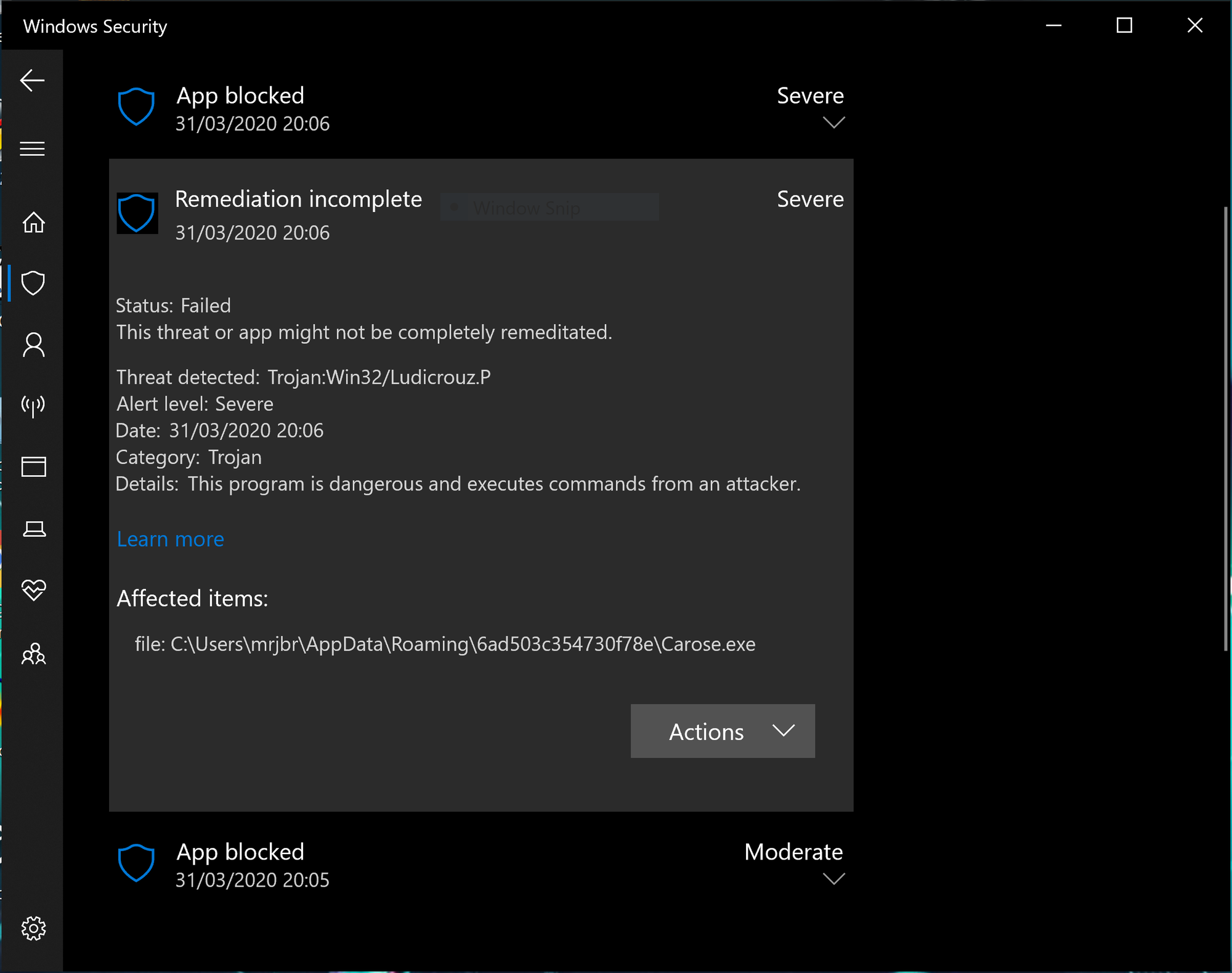The width and height of the screenshot is (1232, 973).
Task: Open Account protection person icon
Action: pyautogui.click(x=33, y=344)
